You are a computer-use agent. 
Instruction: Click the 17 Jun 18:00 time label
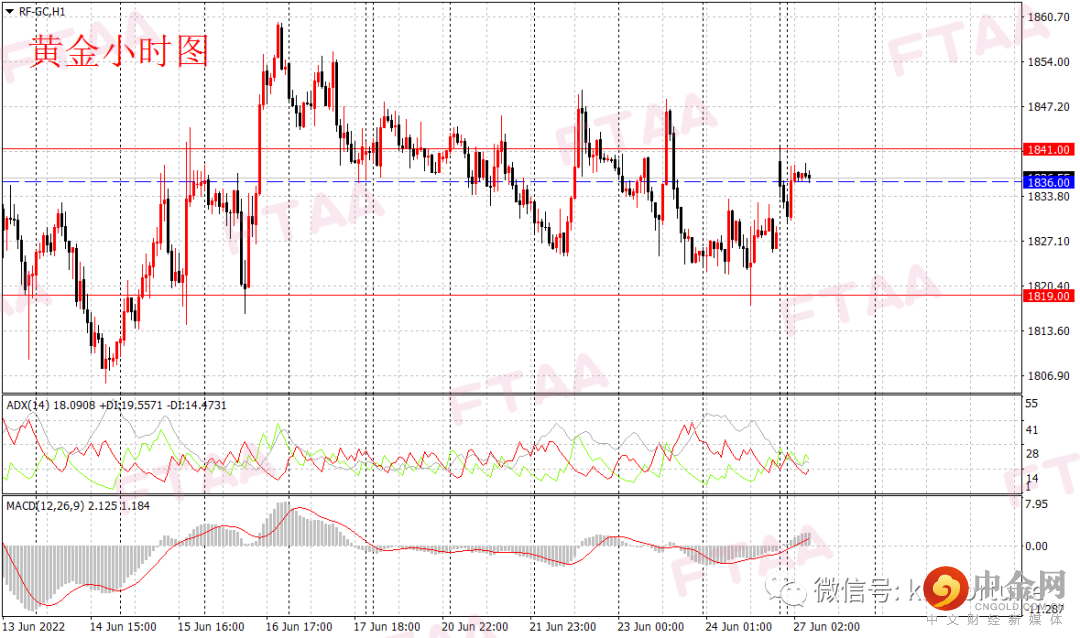(387, 627)
